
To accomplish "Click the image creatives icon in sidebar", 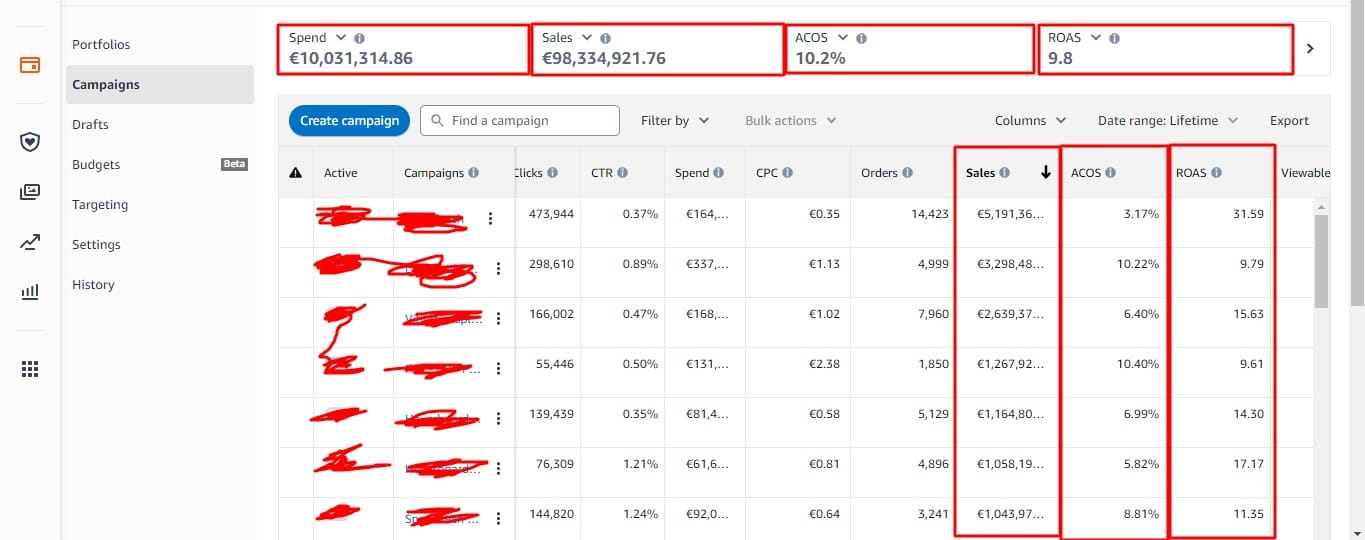I will [x=30, y=191].
